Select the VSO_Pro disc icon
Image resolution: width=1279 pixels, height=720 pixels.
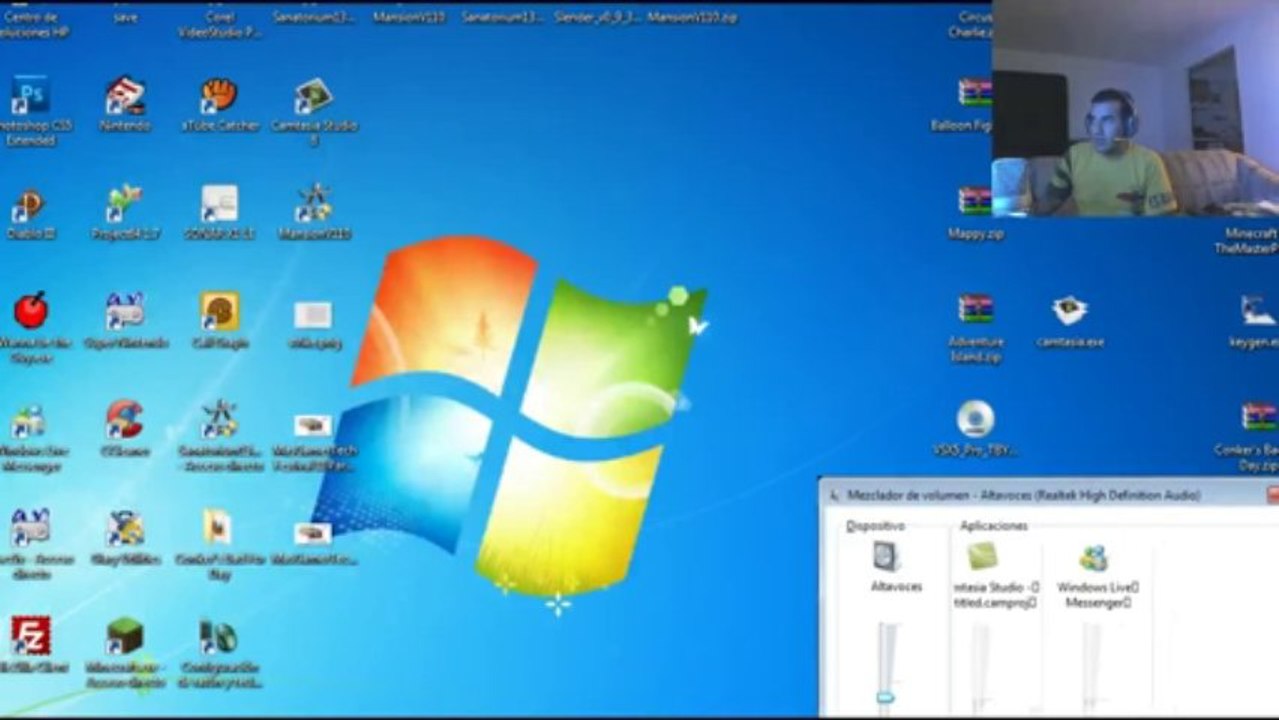click(x=975, y=418)
